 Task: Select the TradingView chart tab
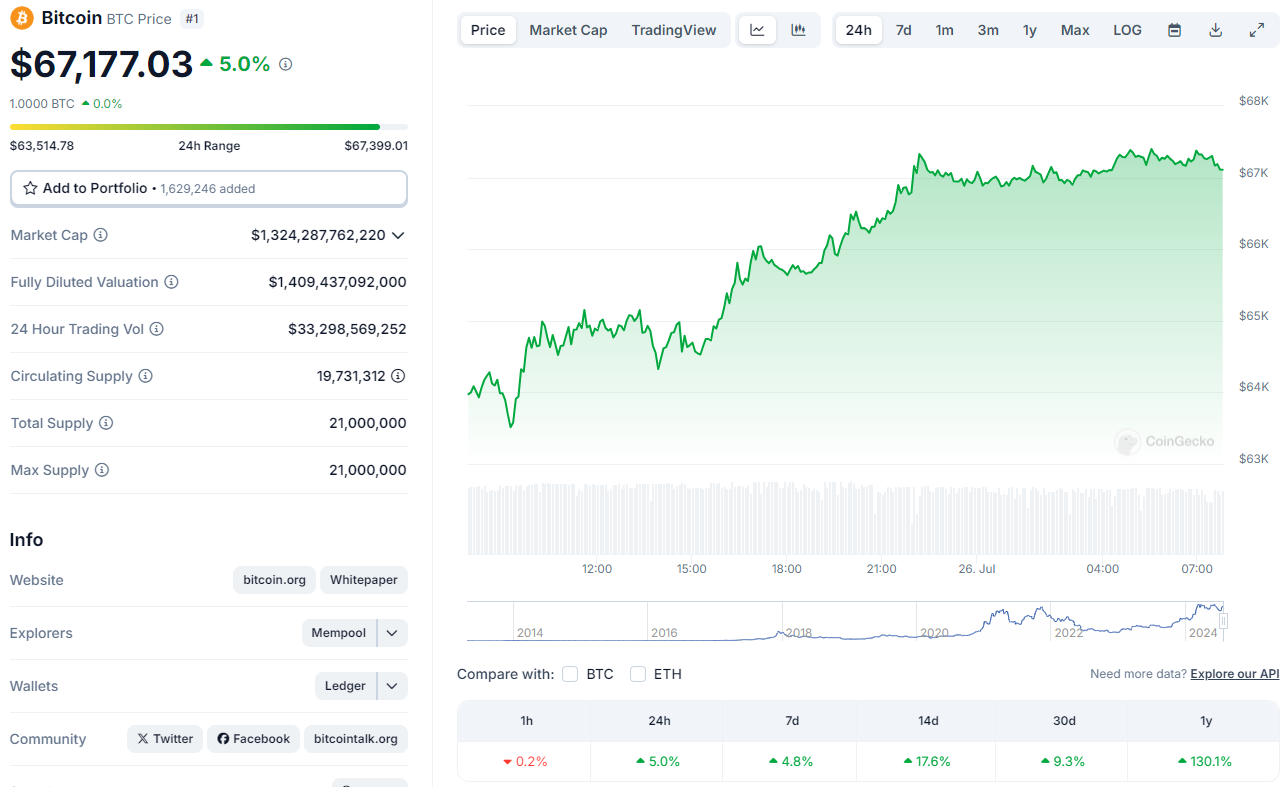674,30
